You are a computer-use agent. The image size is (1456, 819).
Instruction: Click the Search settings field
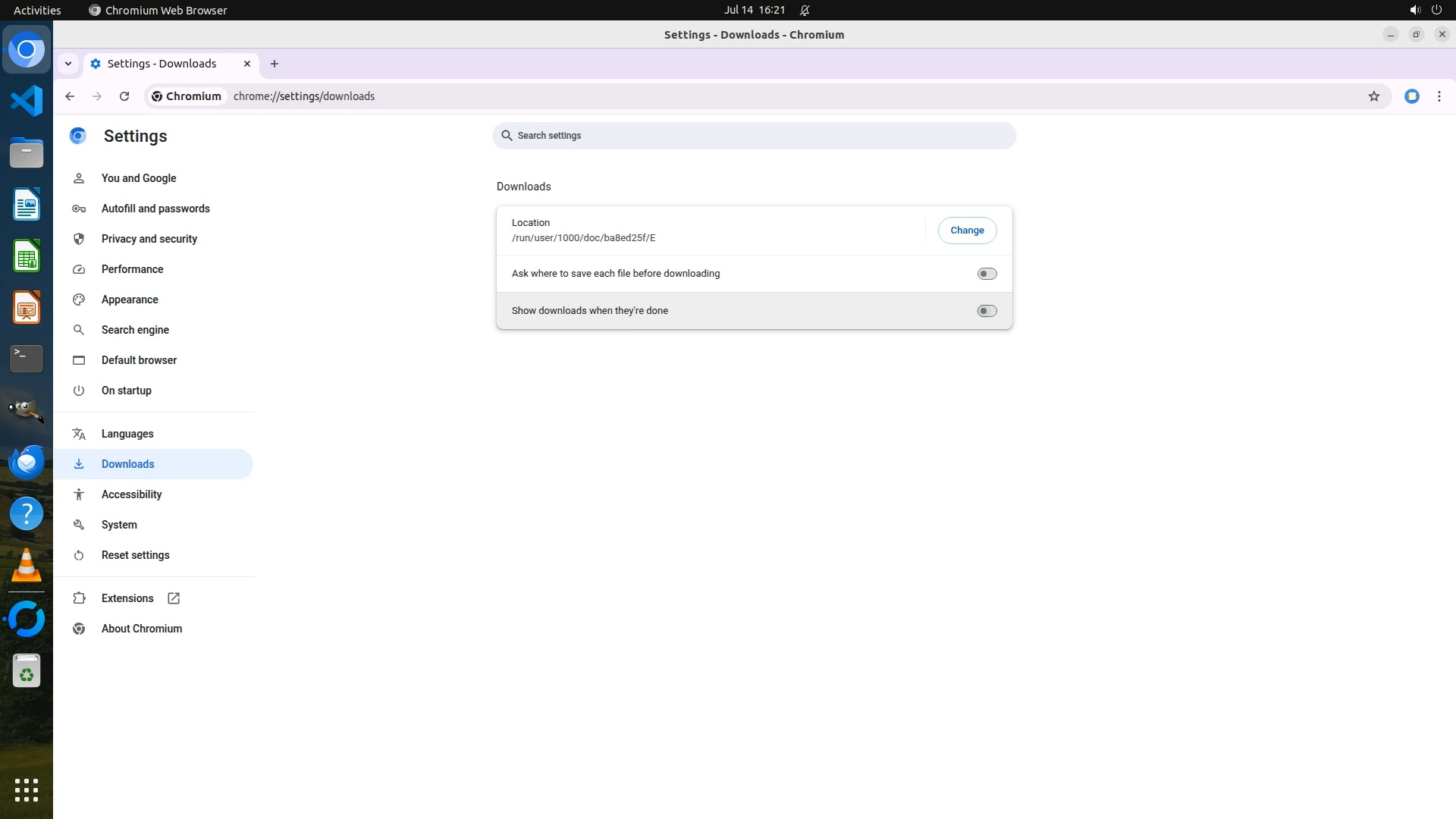pos(753,136)
